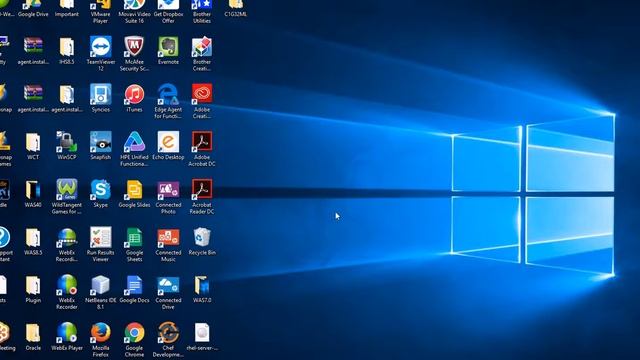Open the Echo Desktop shortcut
This screenshot has width=640, height=360.
168,142
